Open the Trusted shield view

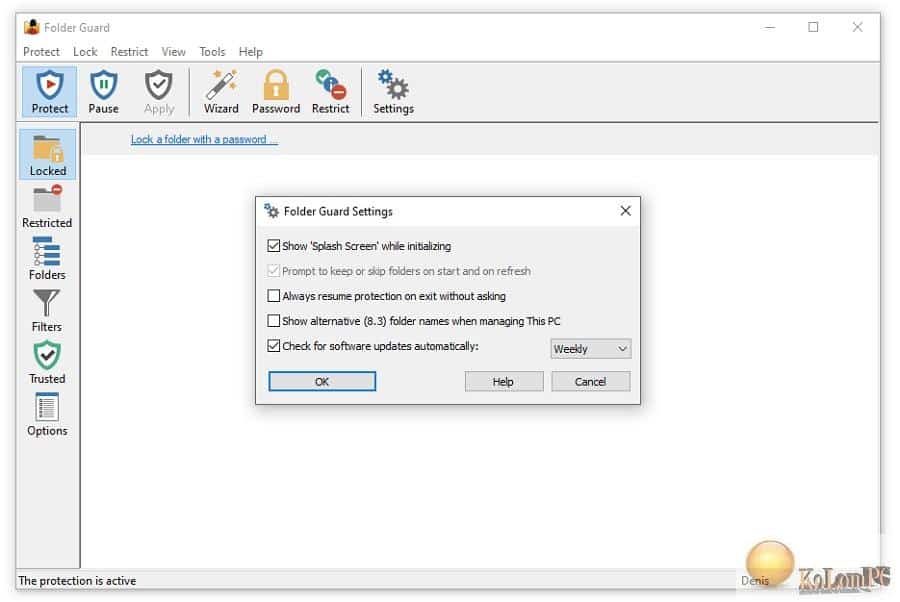(x=47, y=362)
